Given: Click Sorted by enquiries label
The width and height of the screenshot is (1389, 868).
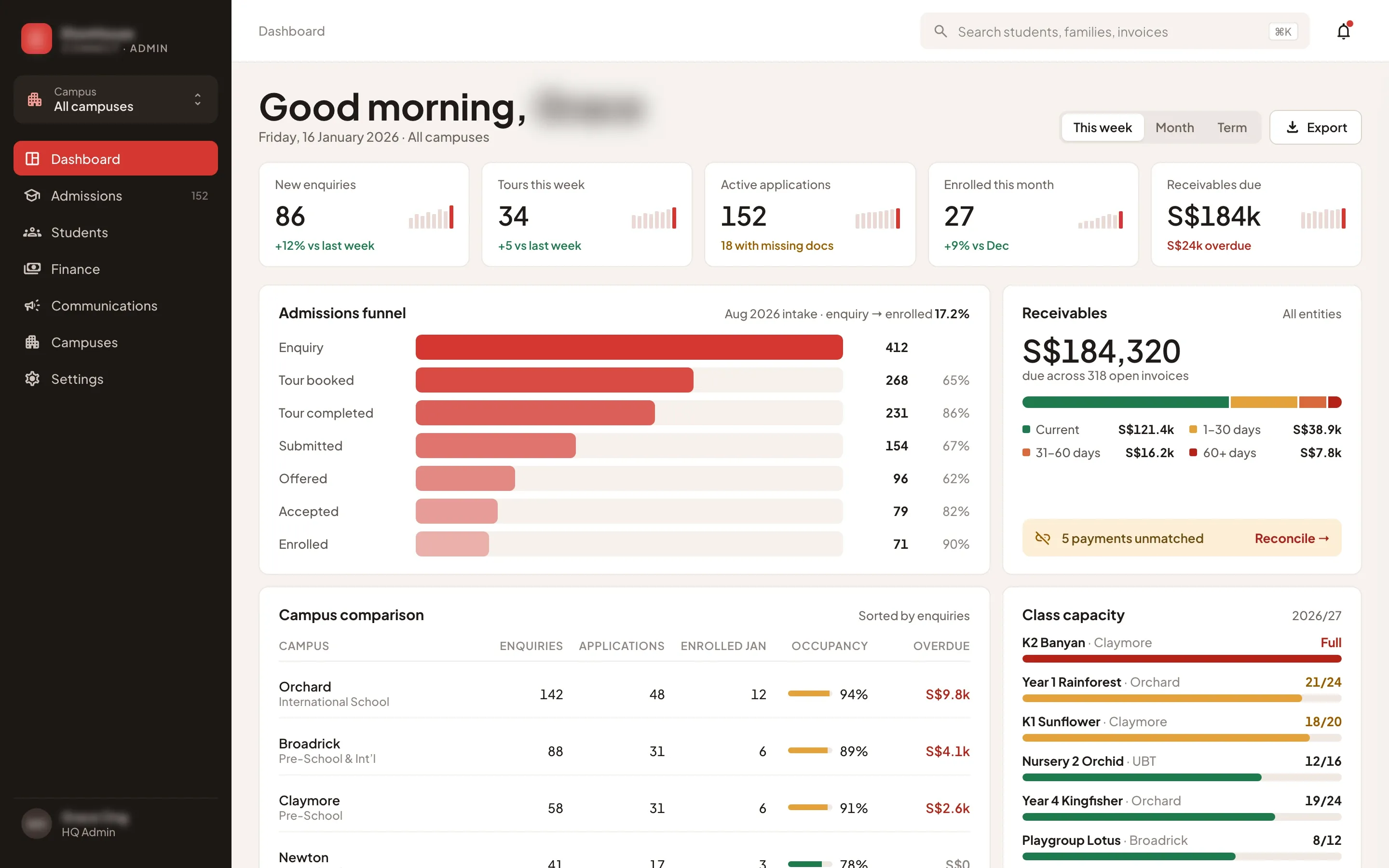Looking at the screenshot, I should [914, 615].
